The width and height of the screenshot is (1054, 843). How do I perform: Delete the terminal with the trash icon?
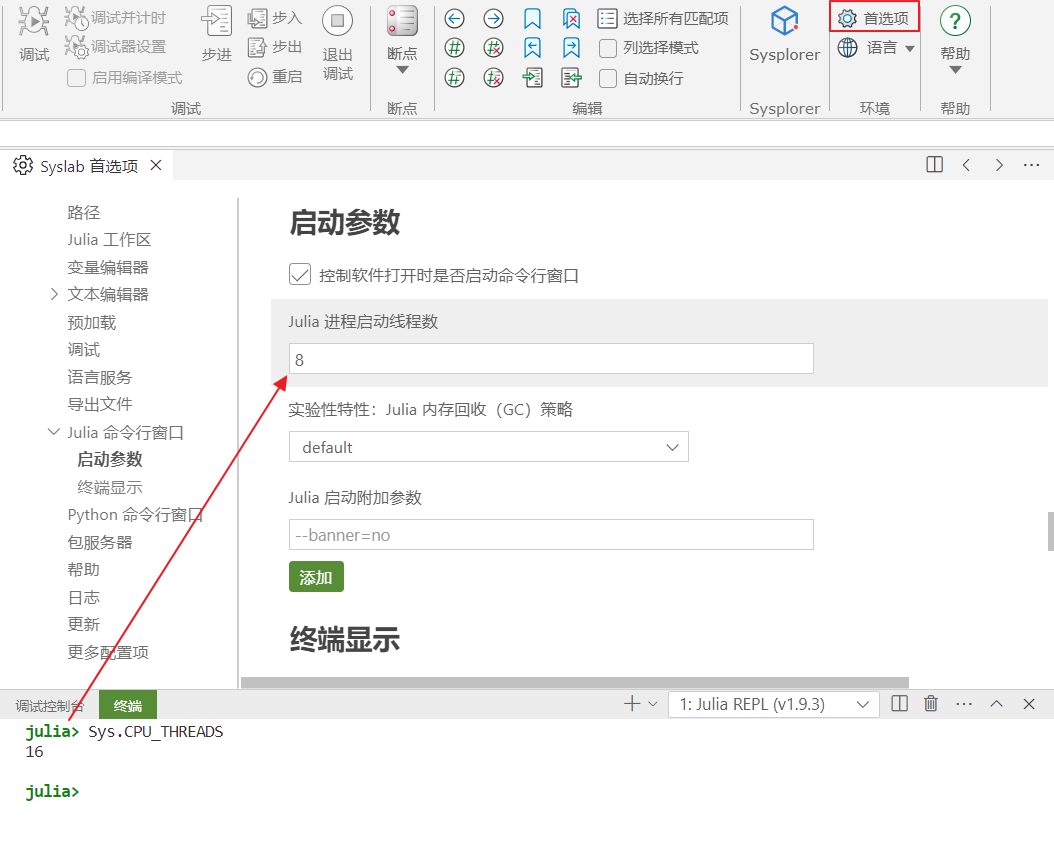[x=931, y=704]
